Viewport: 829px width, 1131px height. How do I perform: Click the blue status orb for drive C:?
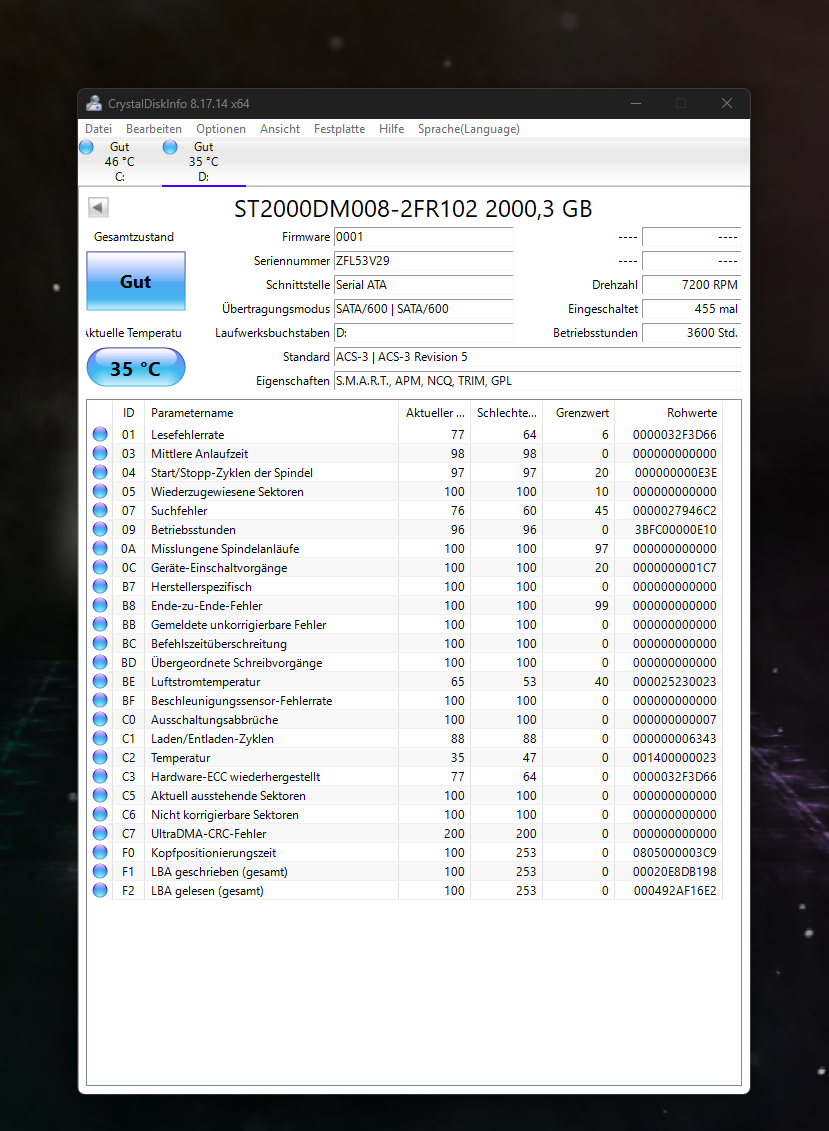pyautogui.click(x=87, y=147)
